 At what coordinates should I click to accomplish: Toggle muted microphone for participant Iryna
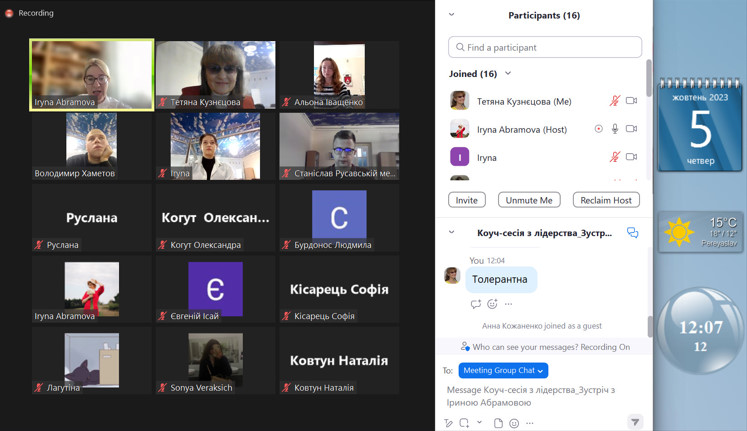click(615, 157)
